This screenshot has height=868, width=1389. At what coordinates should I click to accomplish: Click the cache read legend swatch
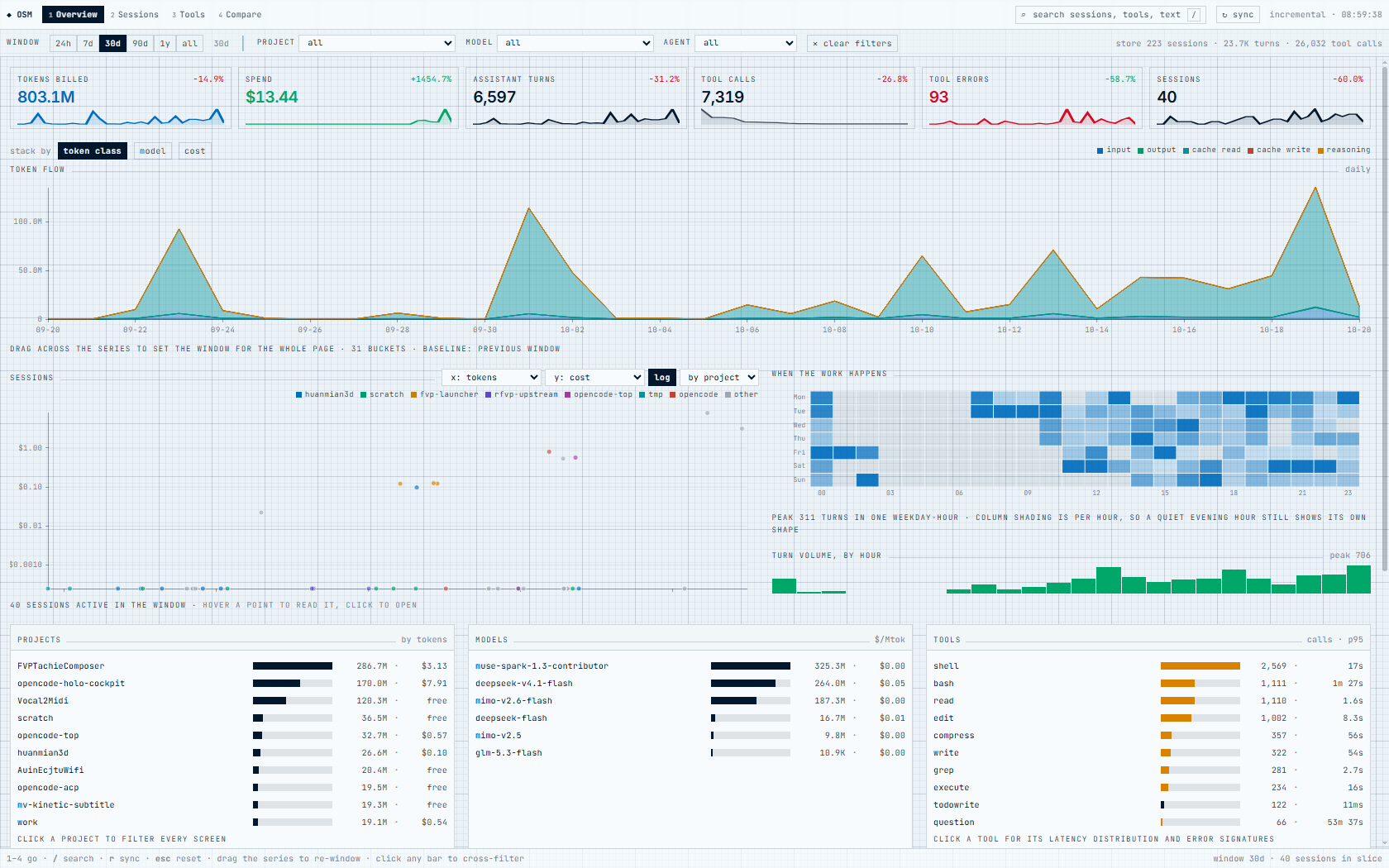click(x=1186, y=150)
